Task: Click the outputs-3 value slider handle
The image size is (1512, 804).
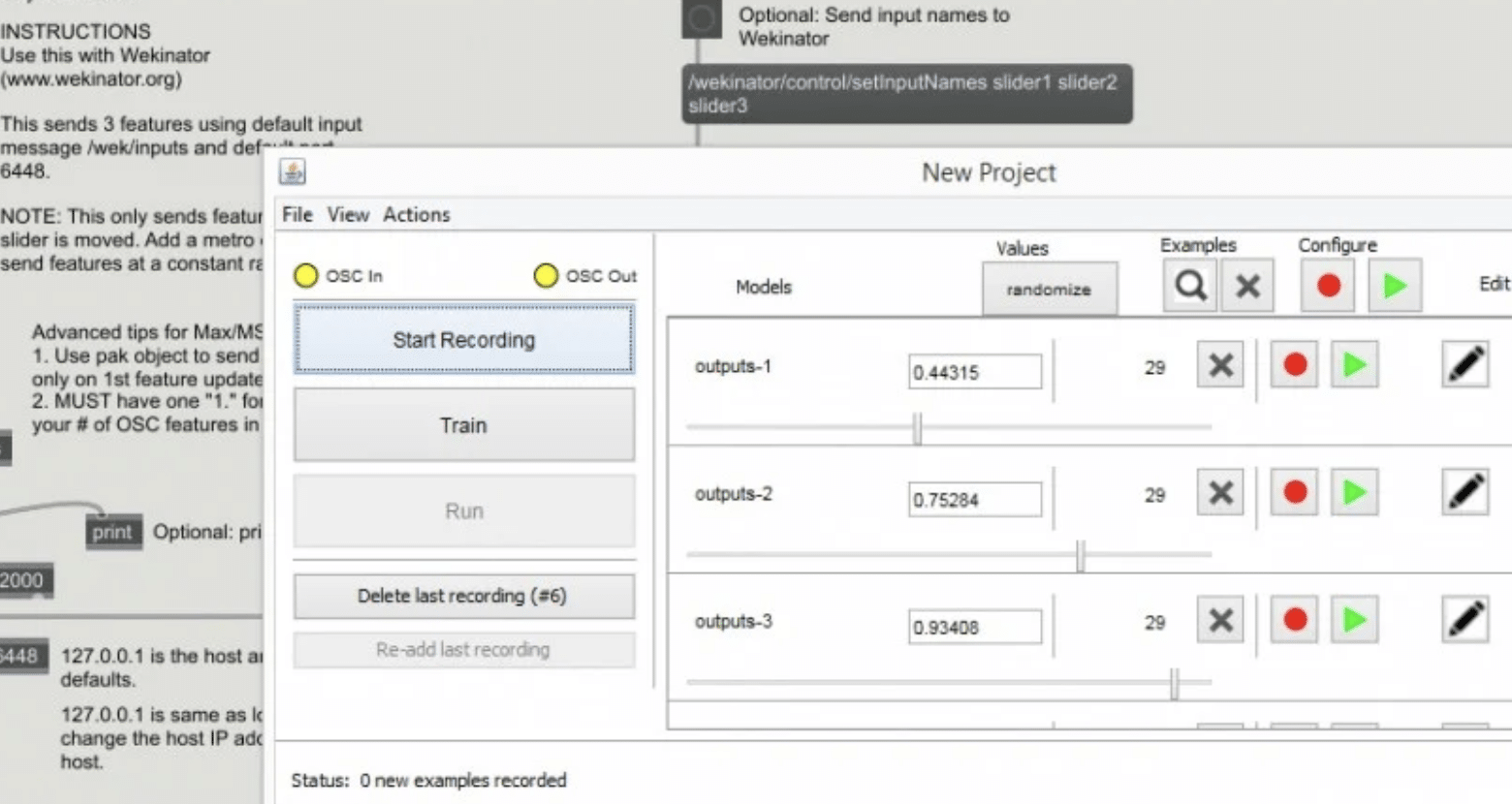Action: pos(1175,684)
